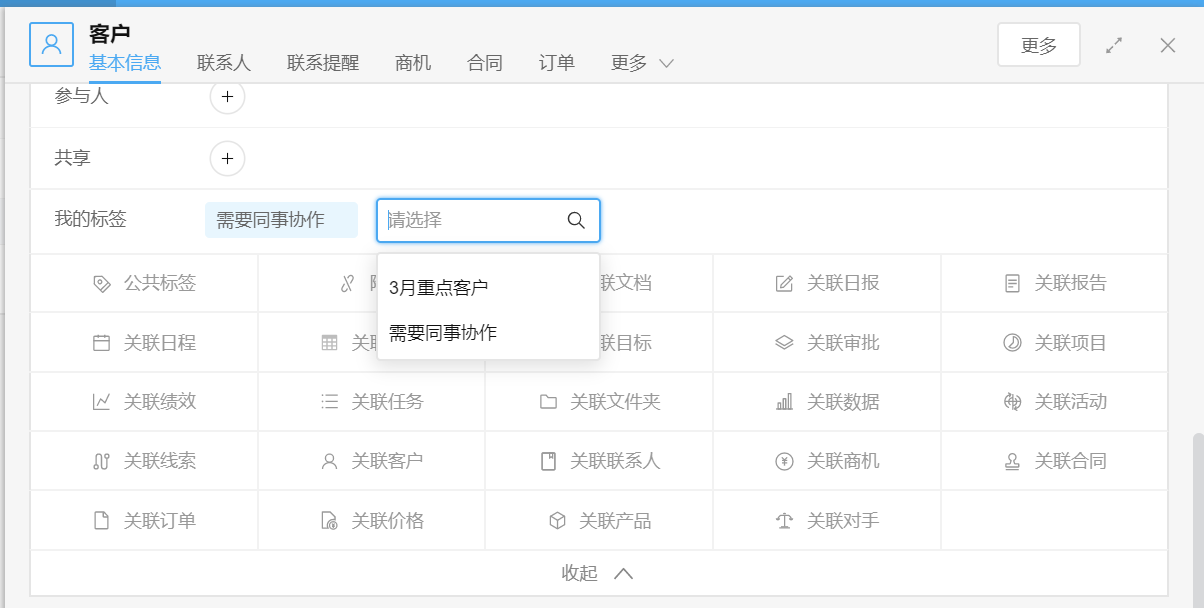Click the 关联绩效 chart icon
The height and width of the screenshot is (608, 1204).
tap(101, 402)
